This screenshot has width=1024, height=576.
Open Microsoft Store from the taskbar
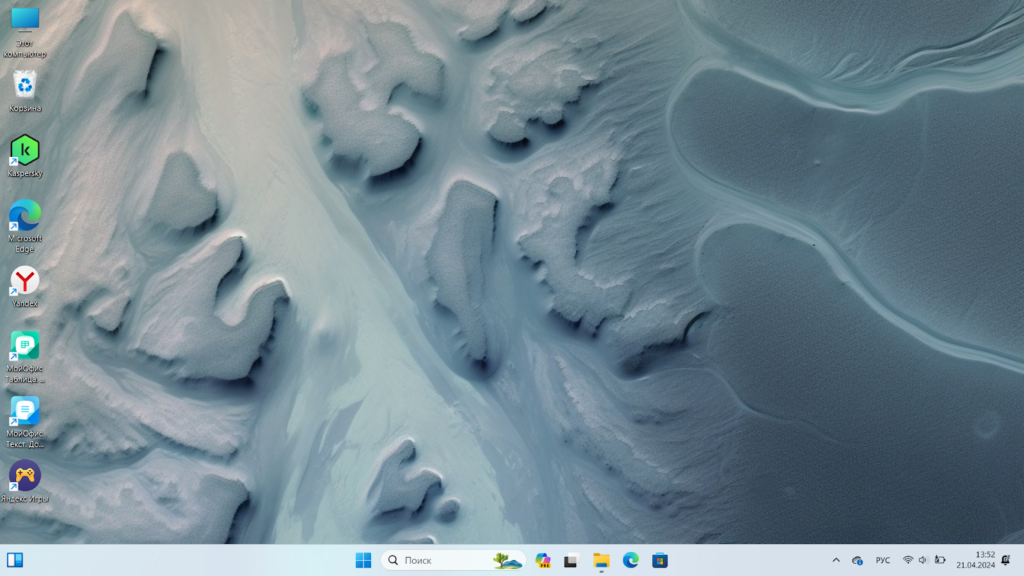tap(660, 560)
